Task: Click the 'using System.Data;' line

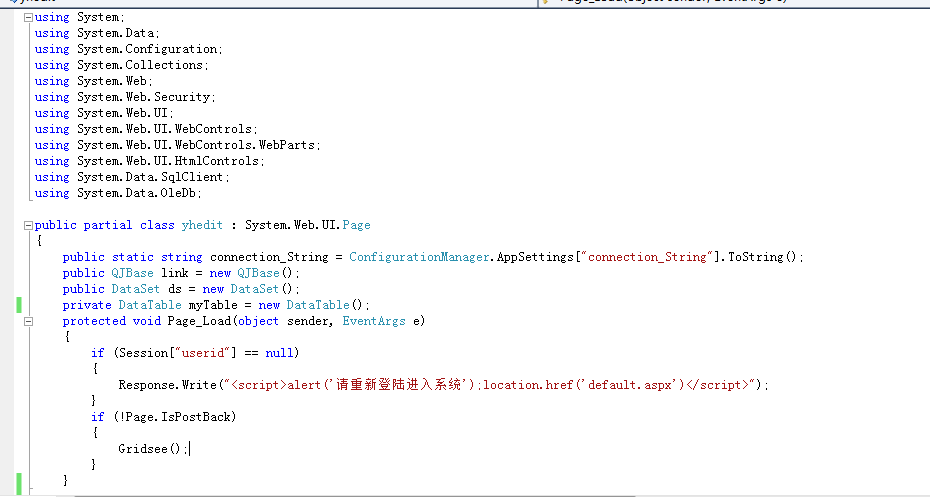Action: 97,33
